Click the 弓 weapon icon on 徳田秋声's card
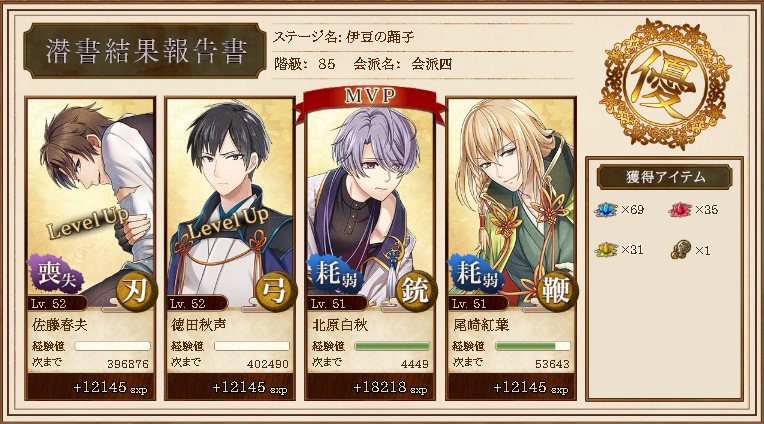The width and height of the screenshot is (764, 424). pyautogui.click(x=276, y=291)
